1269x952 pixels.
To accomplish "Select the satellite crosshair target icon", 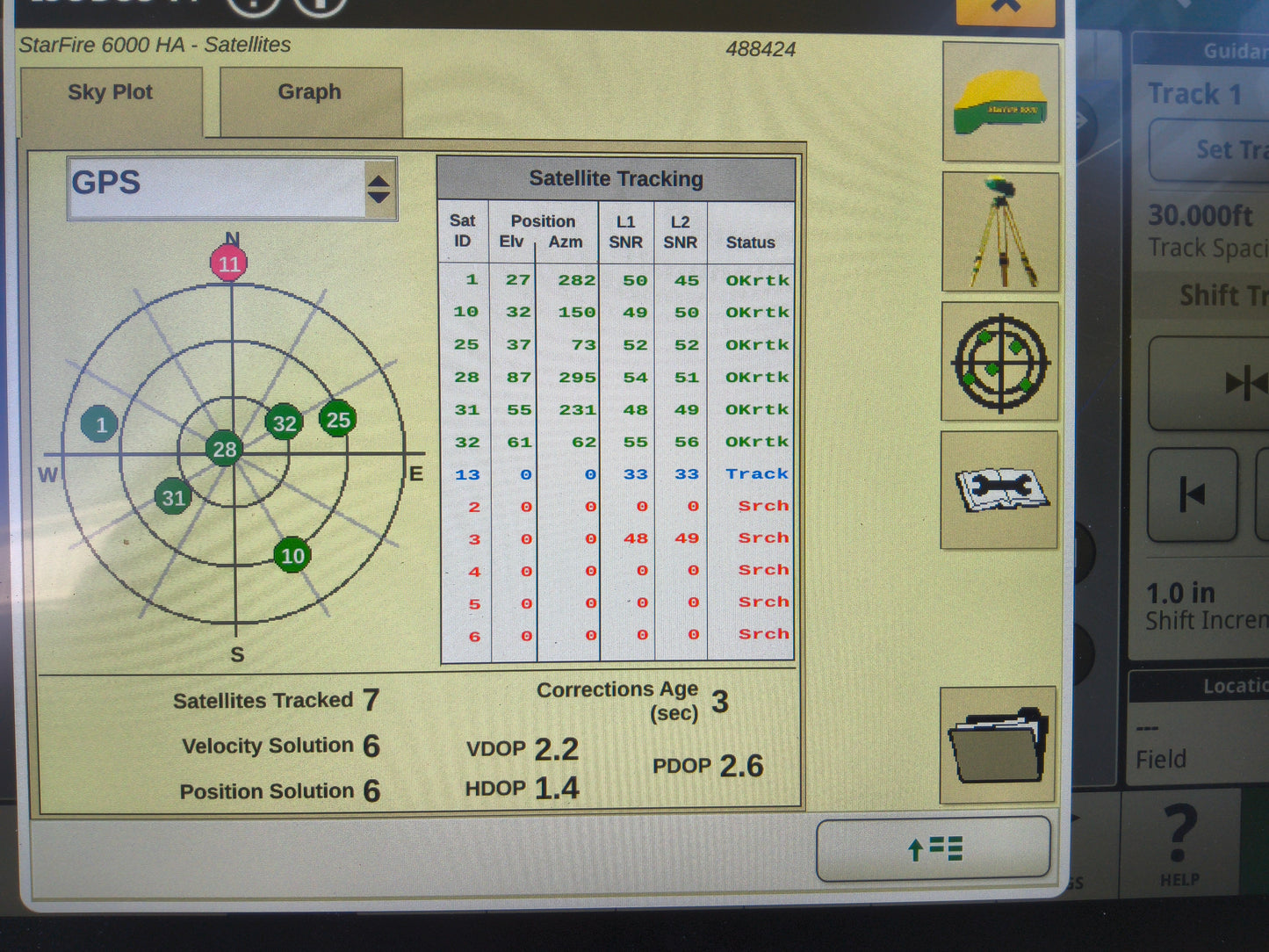I will (1000, 362).
